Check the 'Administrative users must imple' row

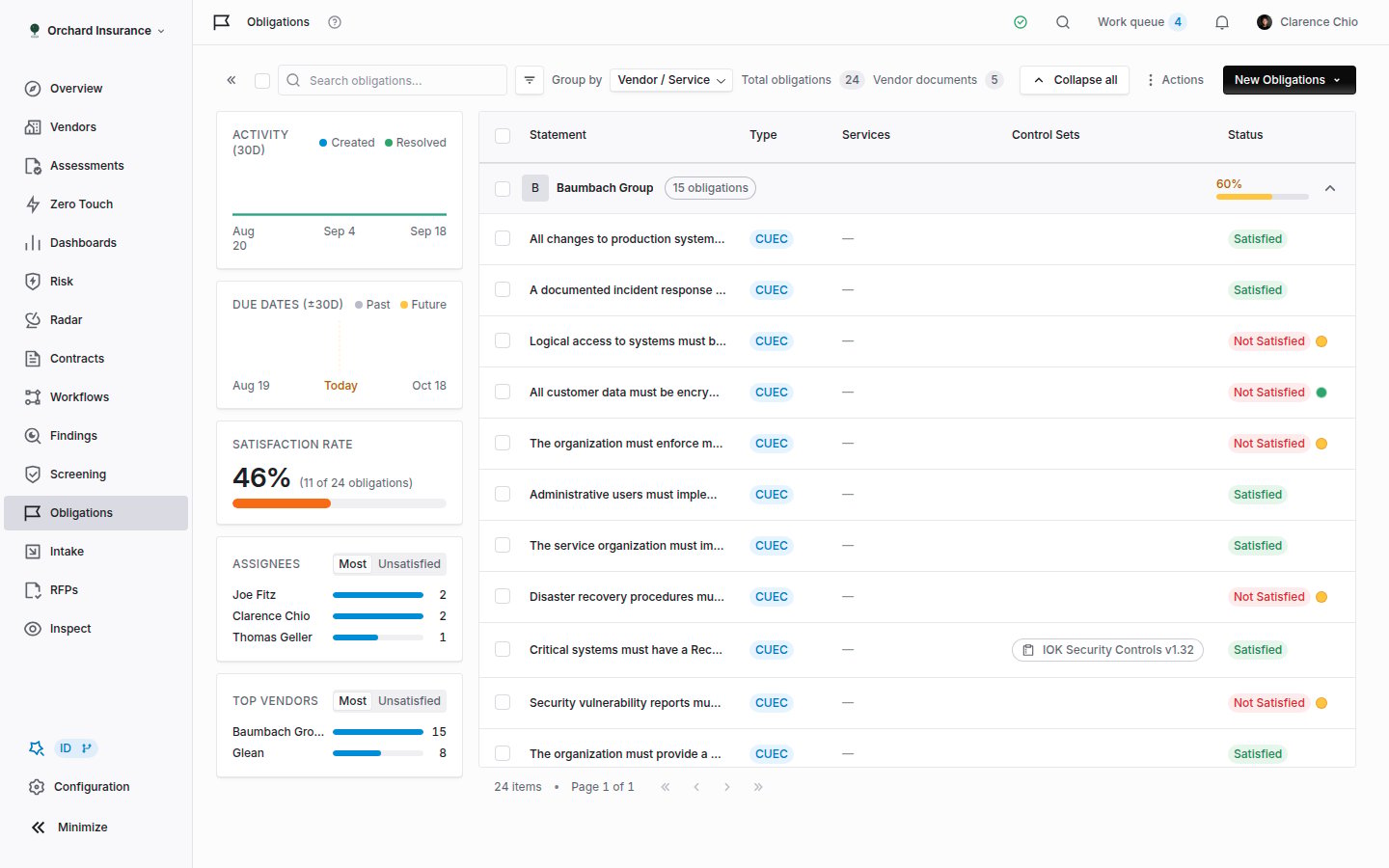[503, 495]
